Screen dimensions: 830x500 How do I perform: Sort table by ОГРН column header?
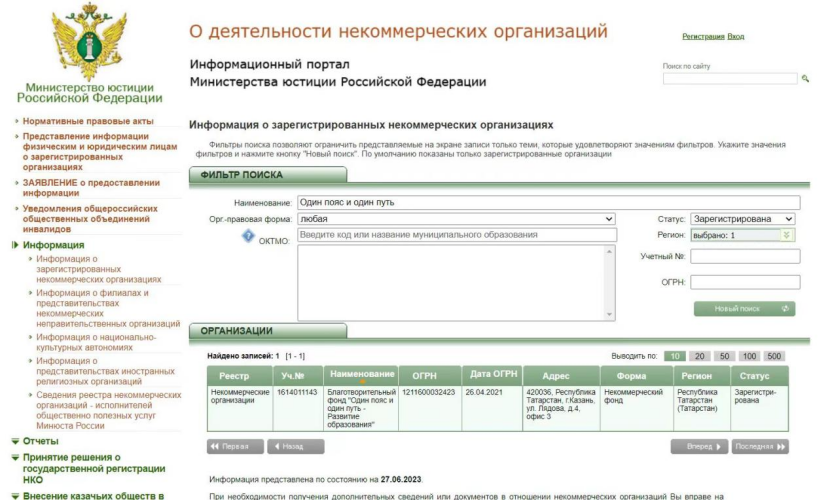coord(430,376)
